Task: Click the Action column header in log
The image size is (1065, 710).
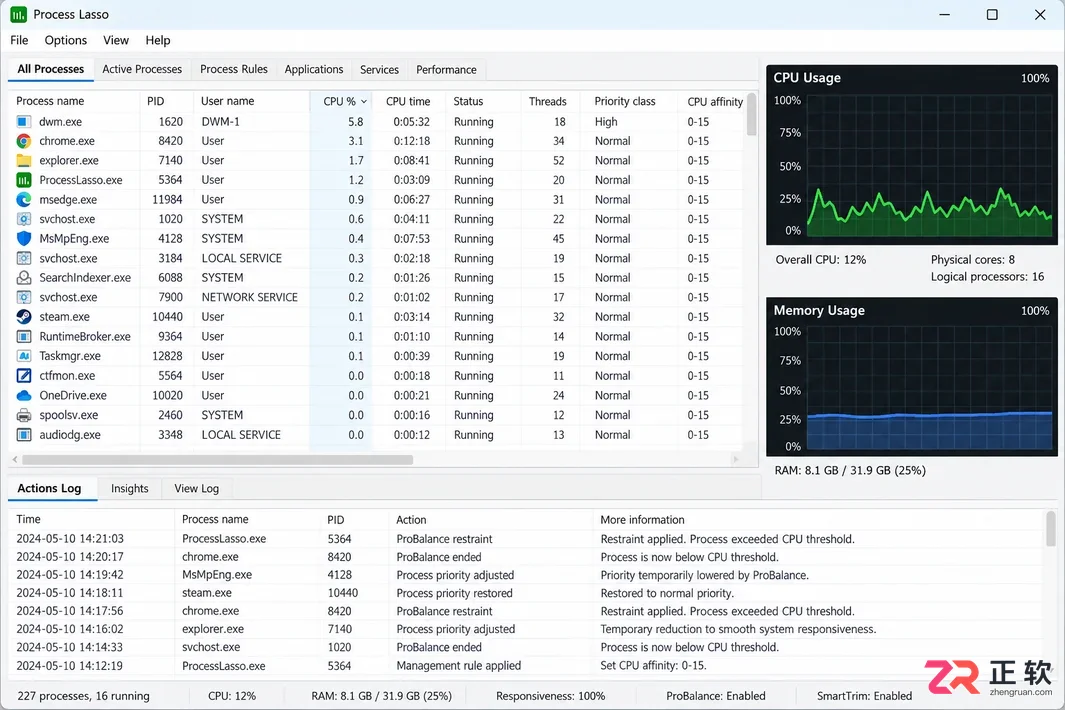Action: [x=491, y=520]
